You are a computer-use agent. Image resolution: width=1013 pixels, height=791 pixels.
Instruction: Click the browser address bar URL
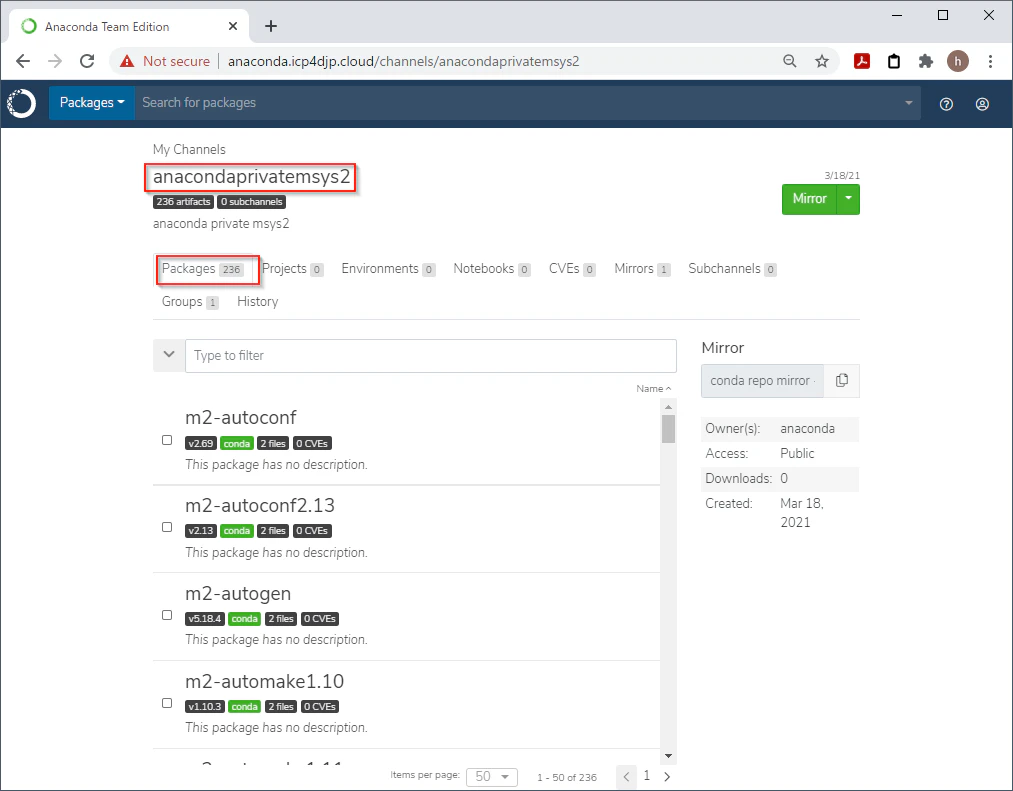coord(404,61)
